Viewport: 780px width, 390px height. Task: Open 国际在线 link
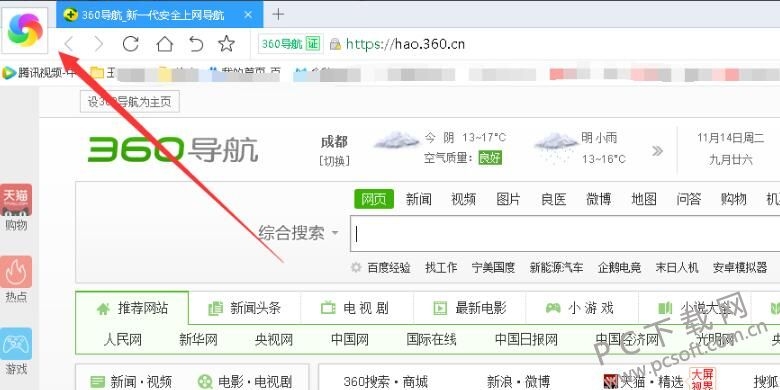tap(431, 340)
